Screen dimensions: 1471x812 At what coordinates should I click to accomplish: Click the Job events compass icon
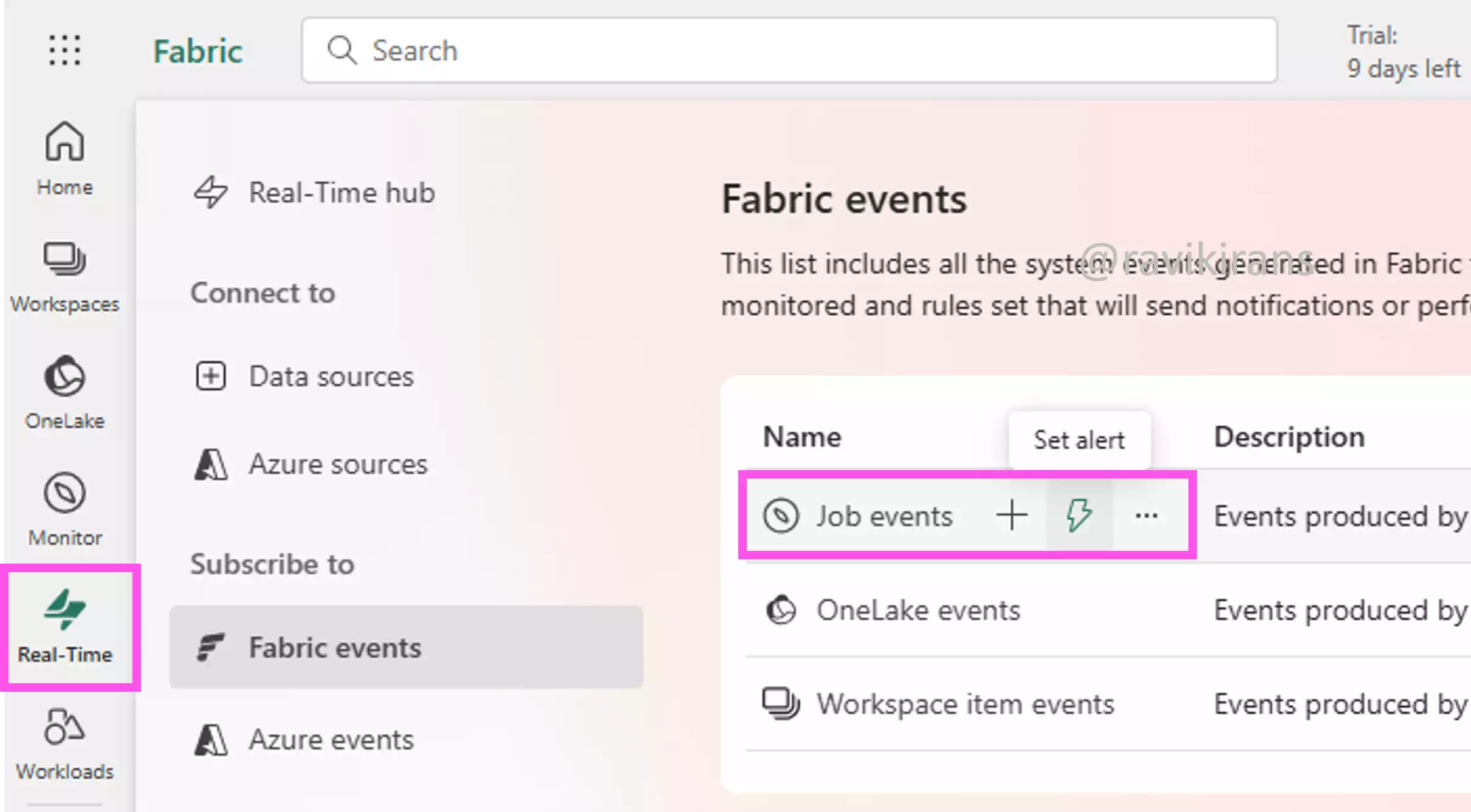[781, 516]
